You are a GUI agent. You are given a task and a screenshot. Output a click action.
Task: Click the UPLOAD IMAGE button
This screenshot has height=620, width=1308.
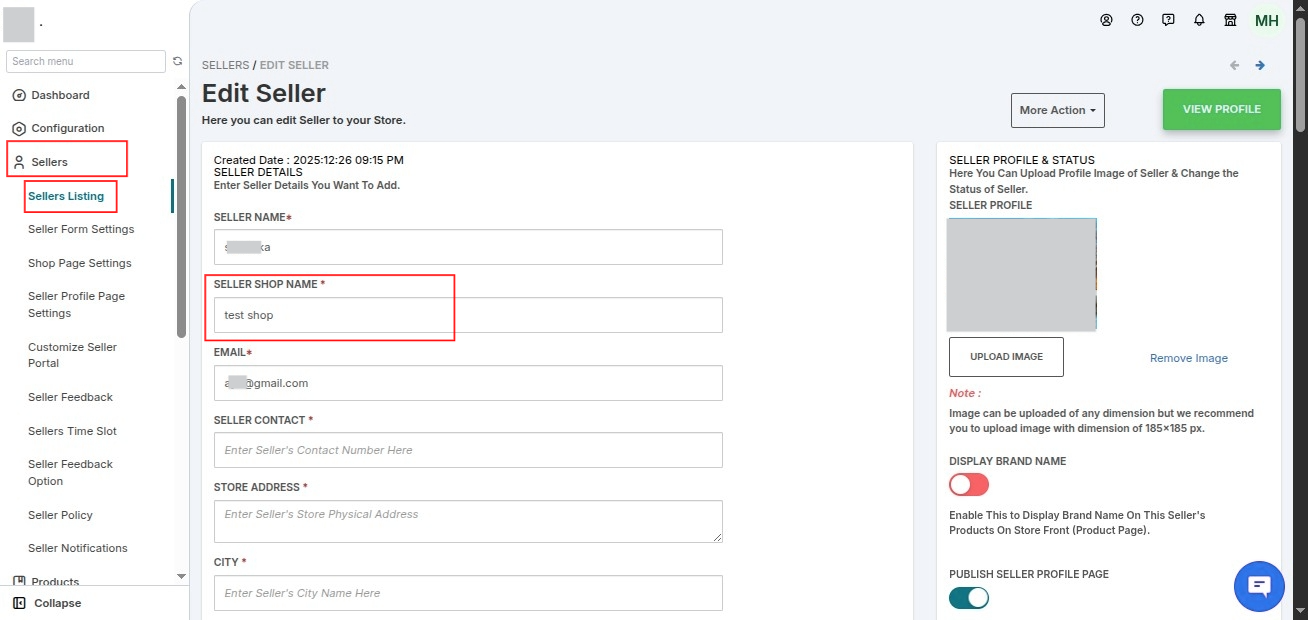point(1006,357)
